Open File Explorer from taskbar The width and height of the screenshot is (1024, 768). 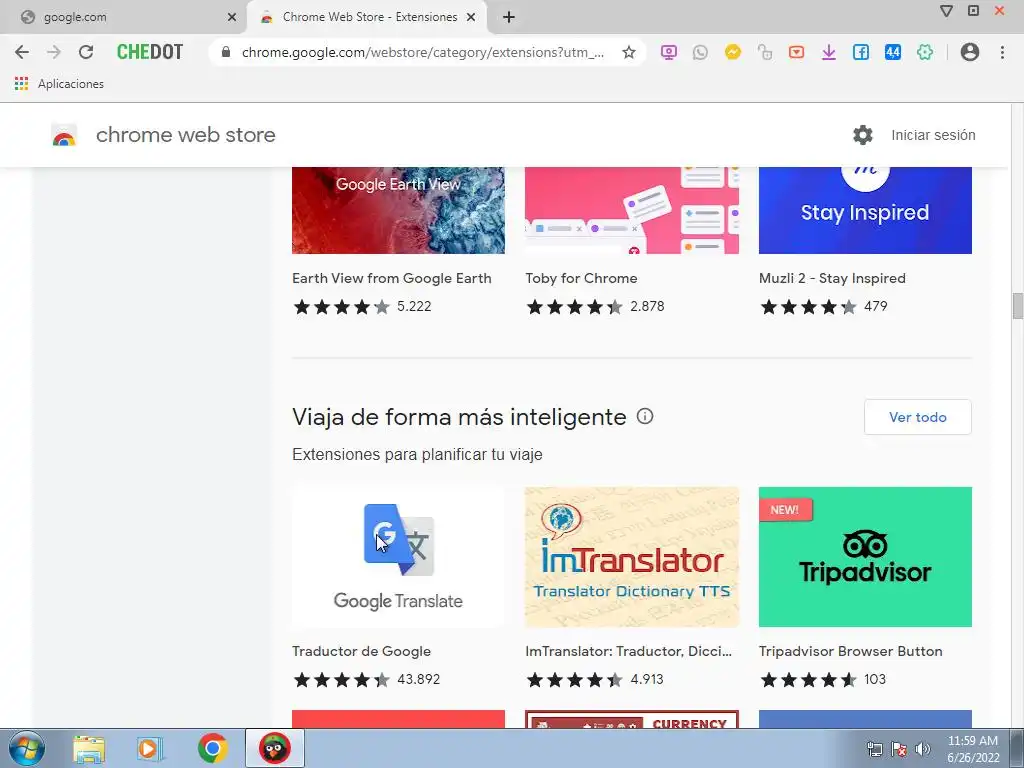tap(89, 748)
